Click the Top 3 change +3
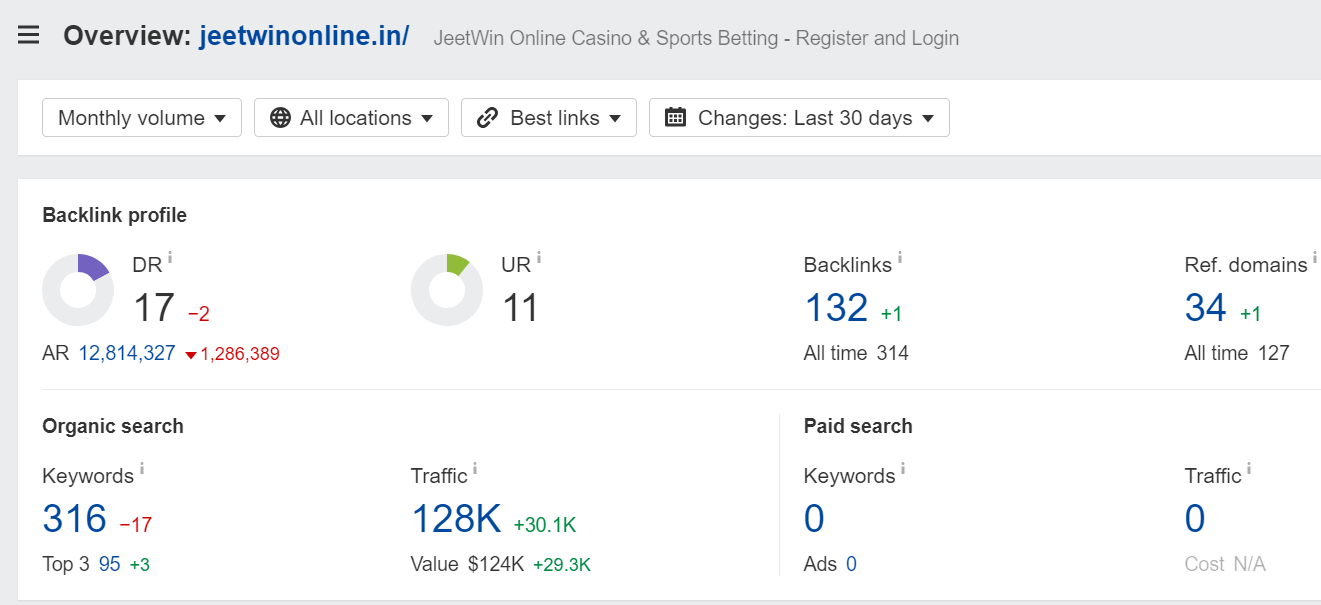1321x605 pixels. point(139,565)
